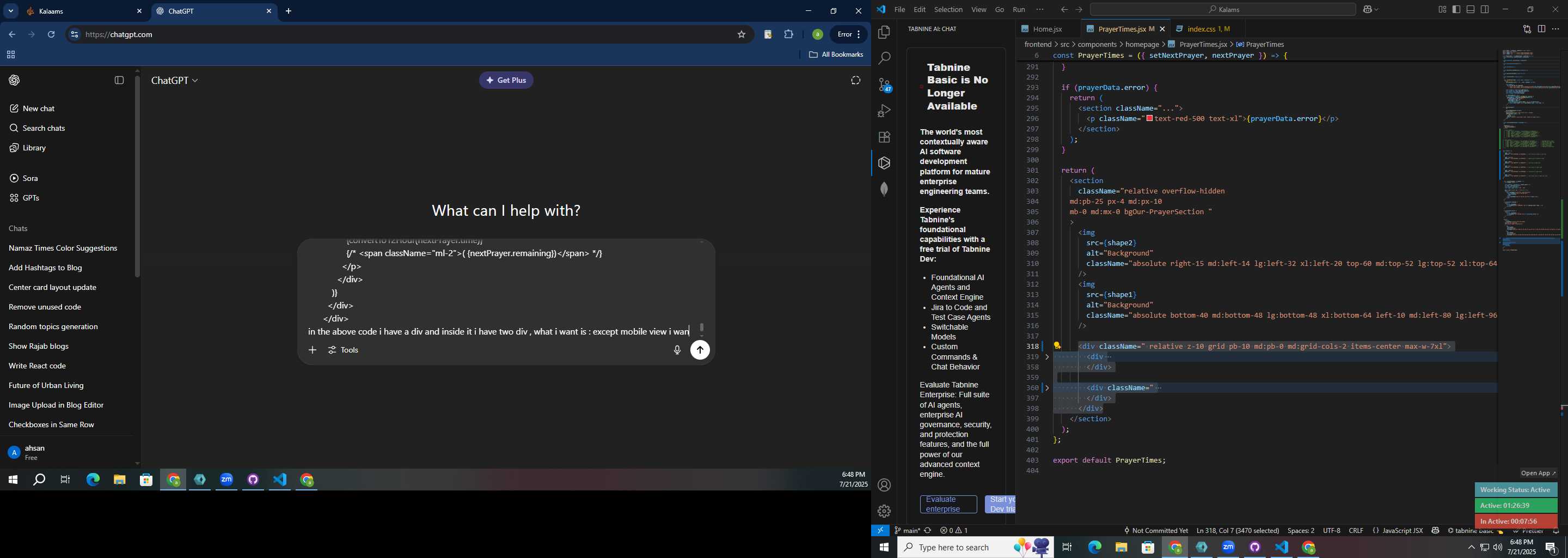Click lightbulb code action on line 318
This screenshot has height=558, width=1568.
[x=1057, y=345]
